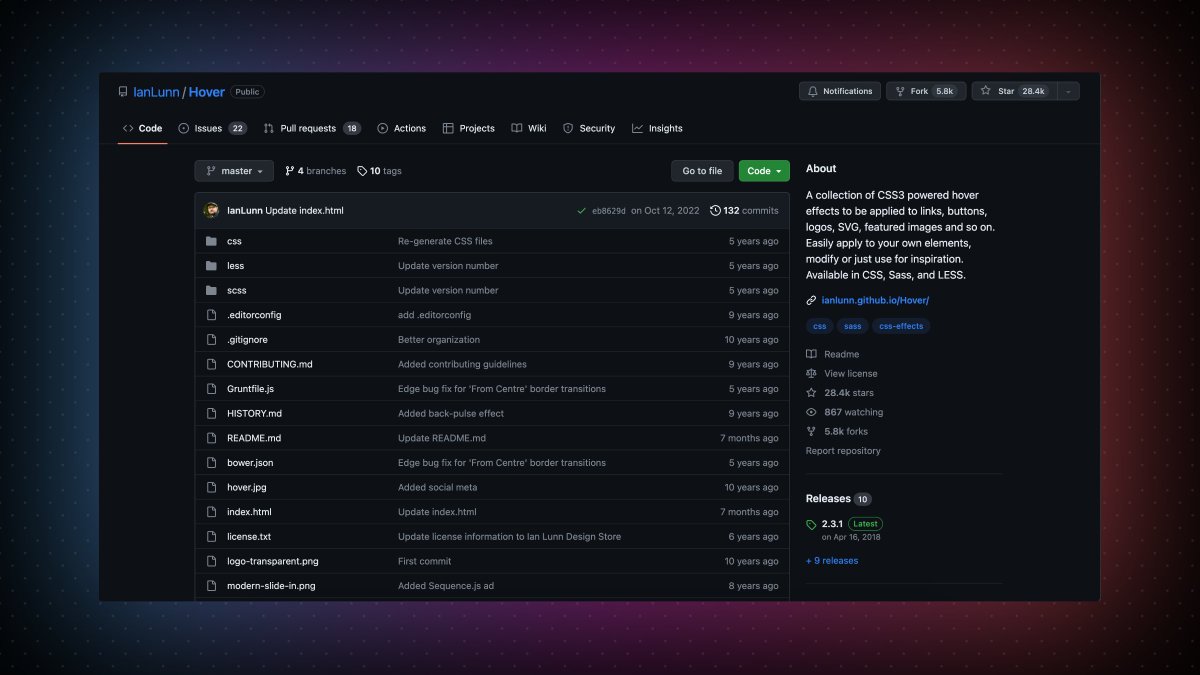The height and width of the screenshot is (675, 1200).
Task: Click Report repository link
Action: (843, 451)
